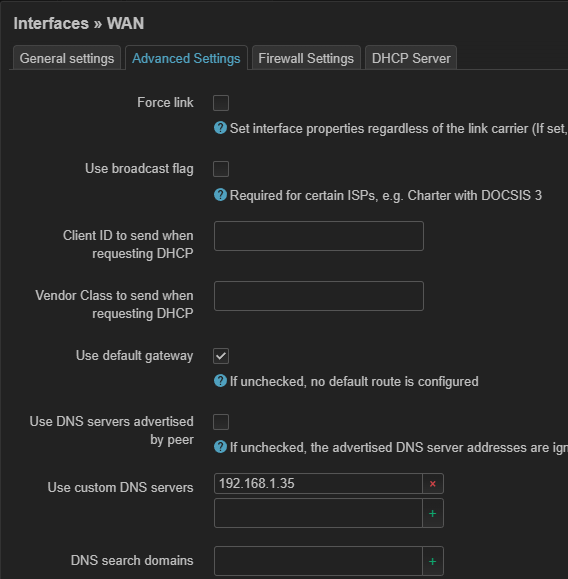Image resolution: width=568 pixels, height=579 pixels.
Task: Click the empty custom DNS server field
Action: 318,513
